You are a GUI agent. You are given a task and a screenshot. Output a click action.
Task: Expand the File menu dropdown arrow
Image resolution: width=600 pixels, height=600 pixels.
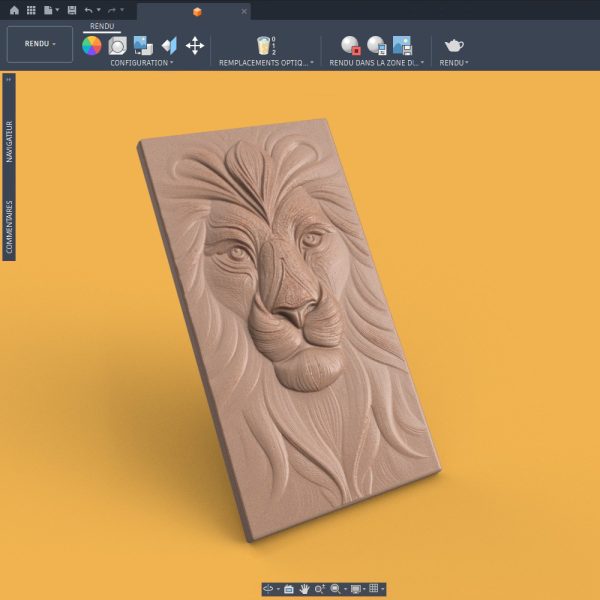click(57, 10)
